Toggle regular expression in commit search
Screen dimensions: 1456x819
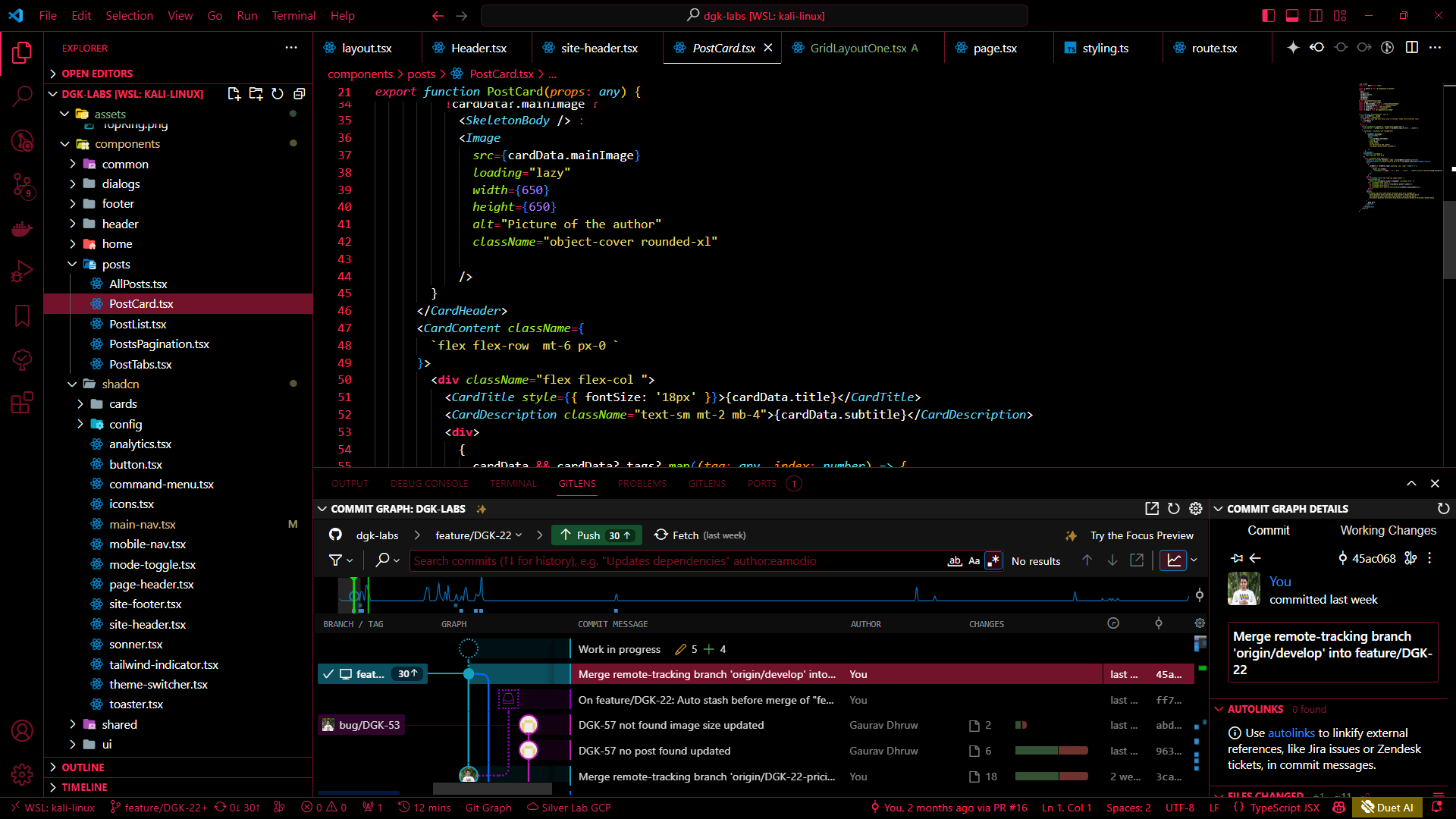click(993, 561)
